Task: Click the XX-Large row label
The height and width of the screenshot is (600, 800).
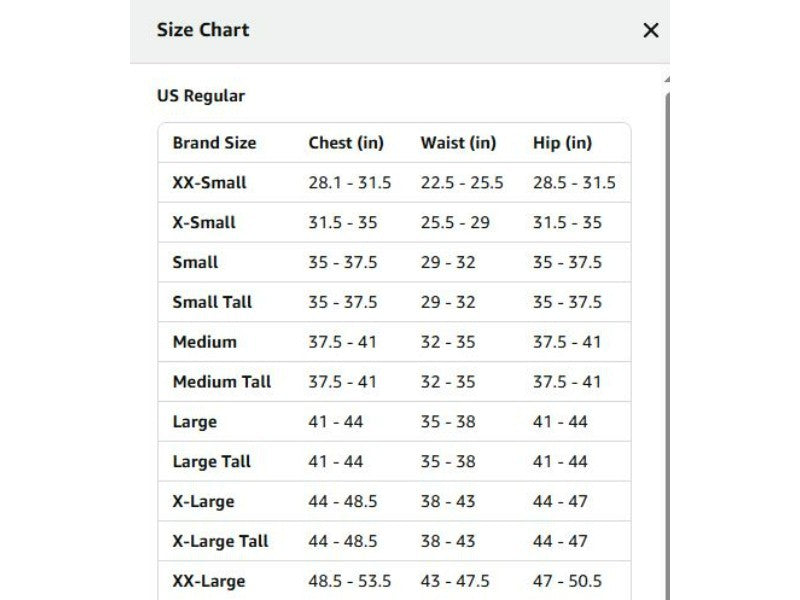Action: 209,581
